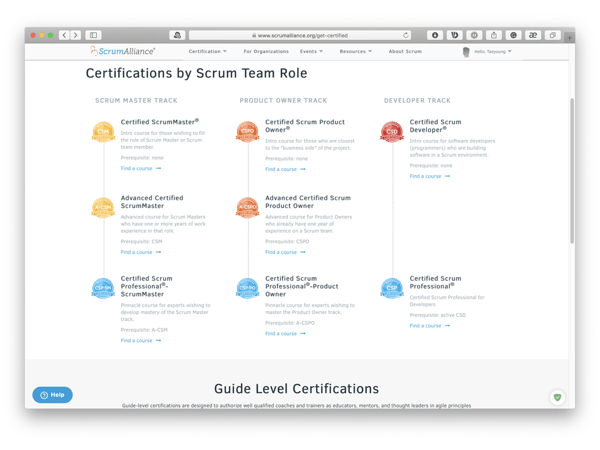
Task: Find a course for Certified ScrumMaster
Action: click(x=140, y=169)
